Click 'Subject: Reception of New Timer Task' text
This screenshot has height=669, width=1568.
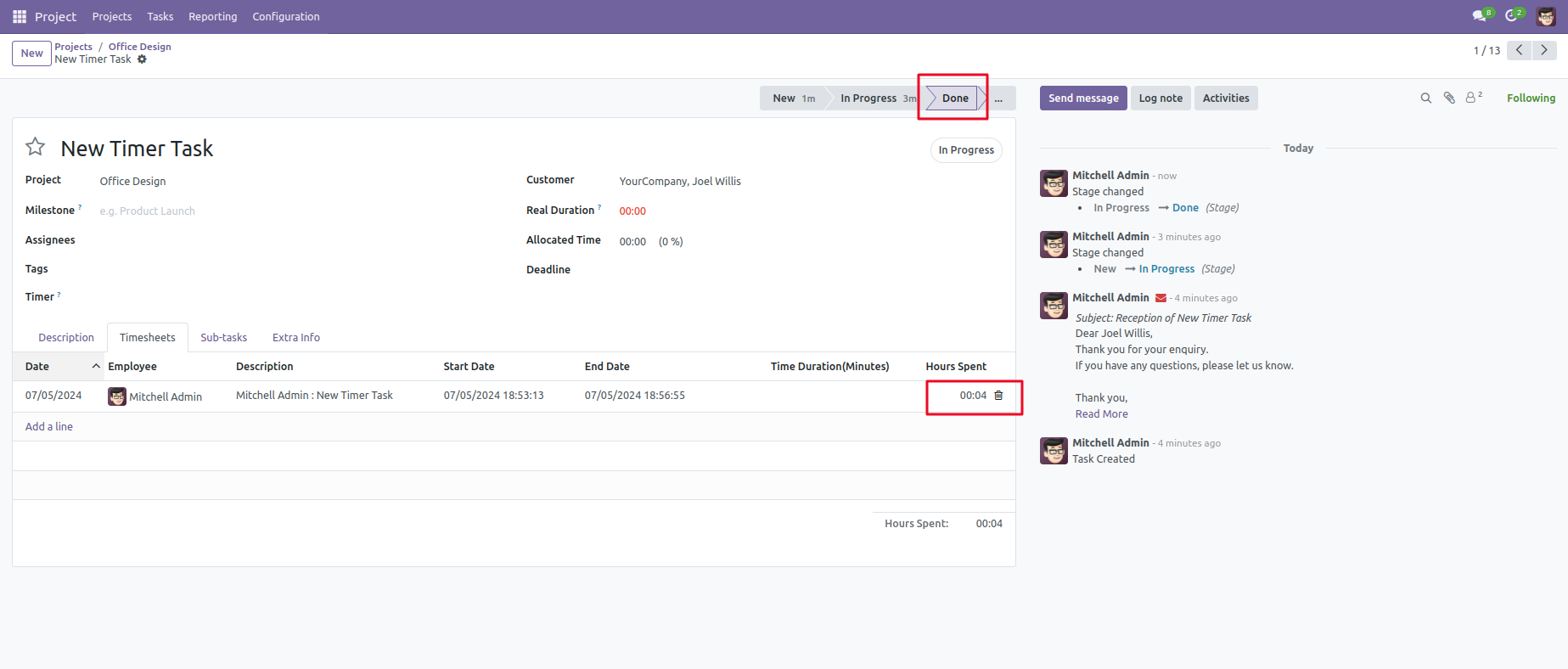click(x=1163, y=318)
